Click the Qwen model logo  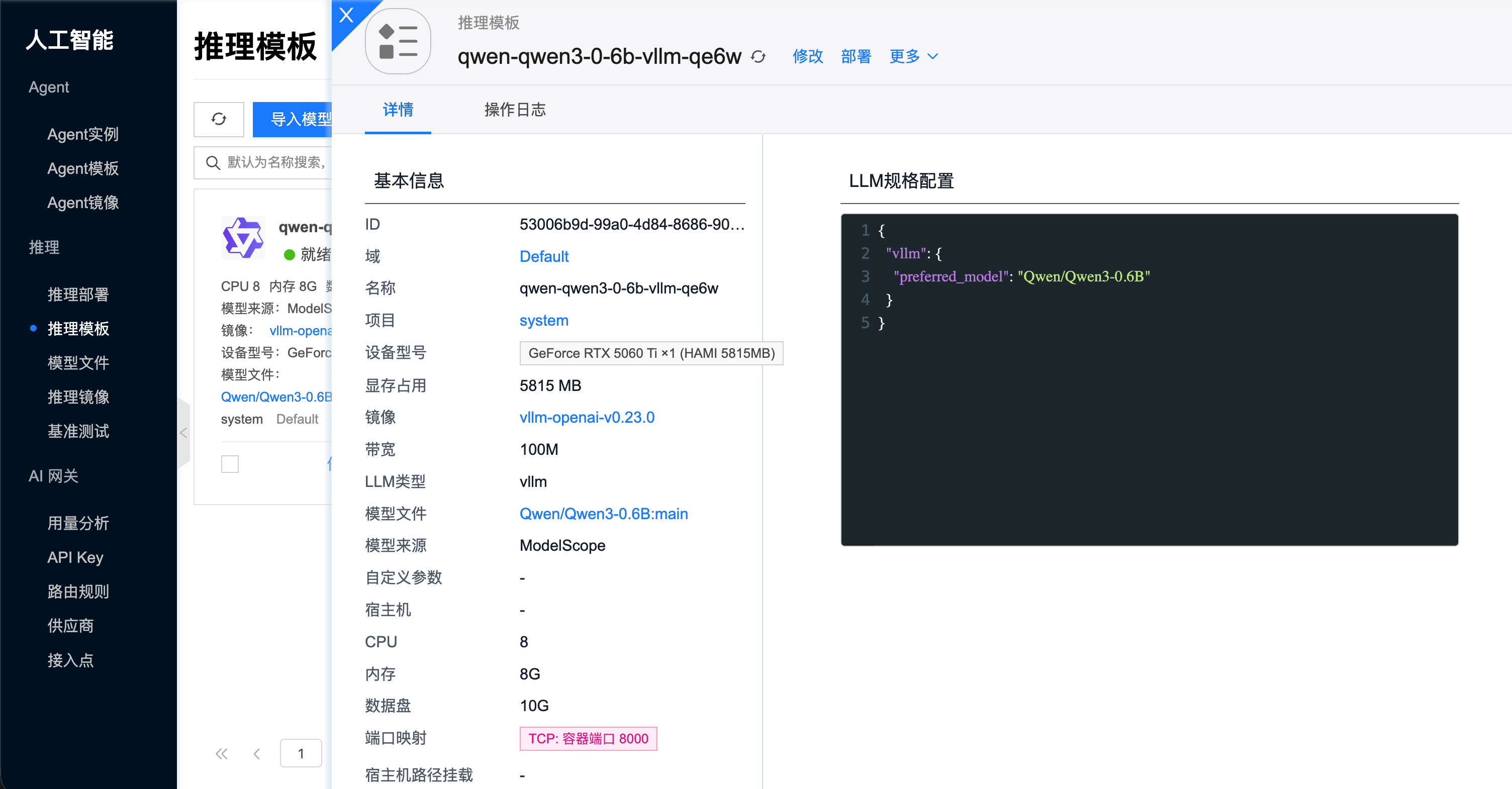click(x=243, y=238)
